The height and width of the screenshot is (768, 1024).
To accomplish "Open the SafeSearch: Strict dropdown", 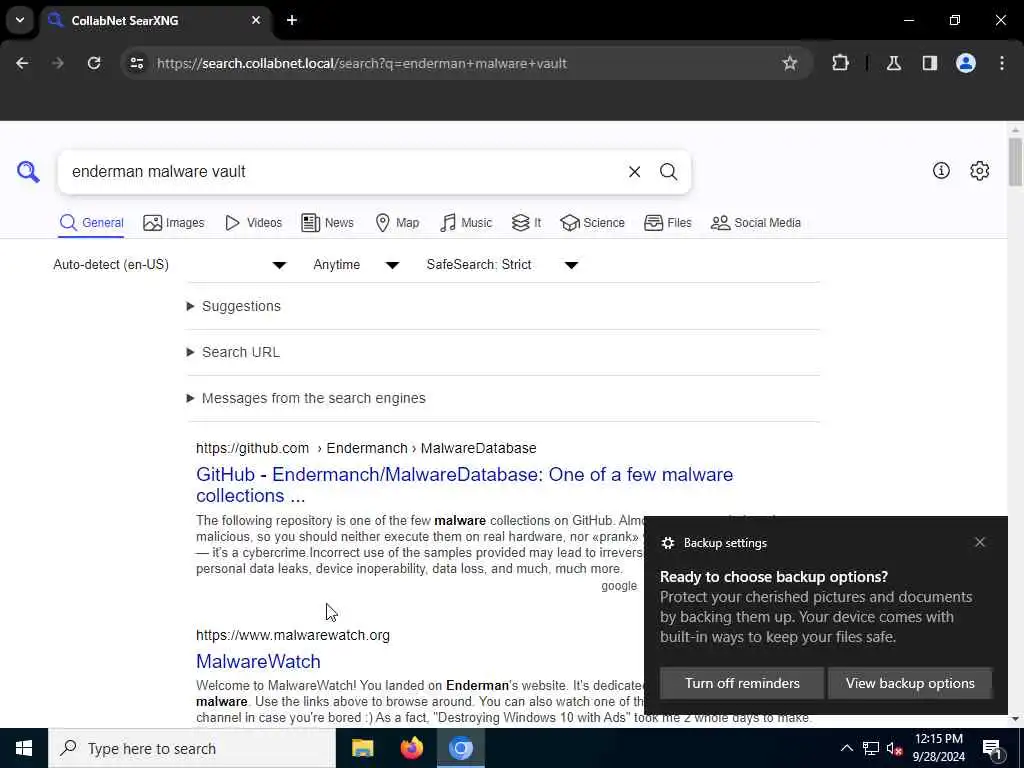I will point(502,264).
